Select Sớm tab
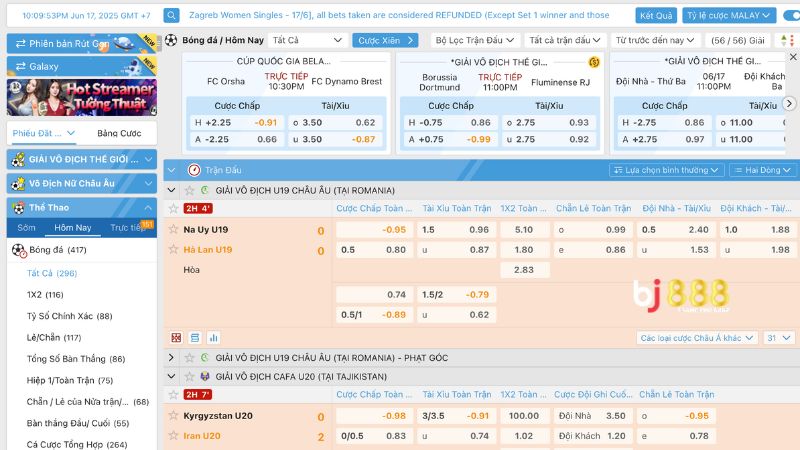This screenshot has height=450, width=800. (x=27, y=228)
